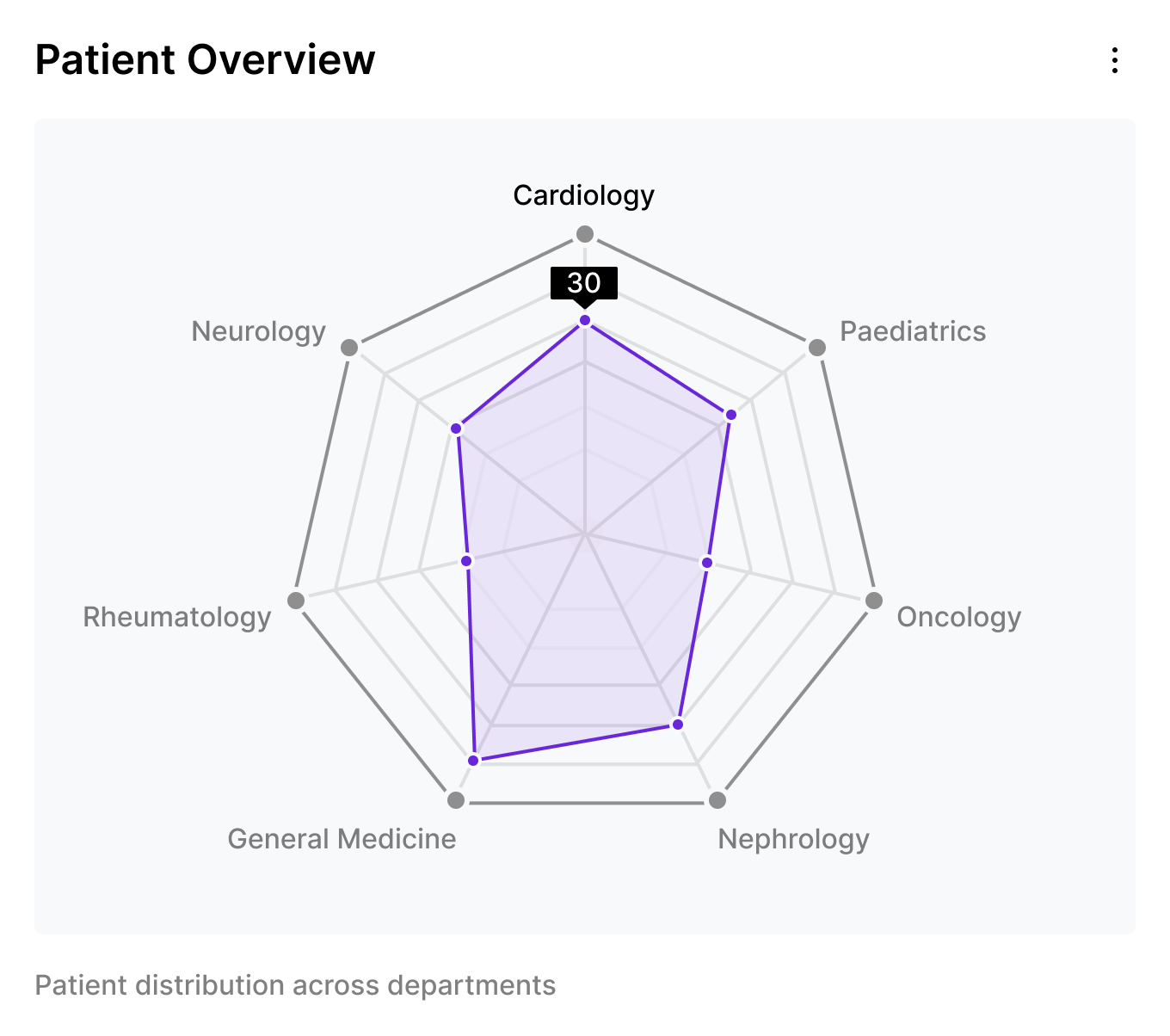Viewport: 1170px width, 1036px height.
Task: Click the Cardiology data point on chart
Action: tap(585, 321)
